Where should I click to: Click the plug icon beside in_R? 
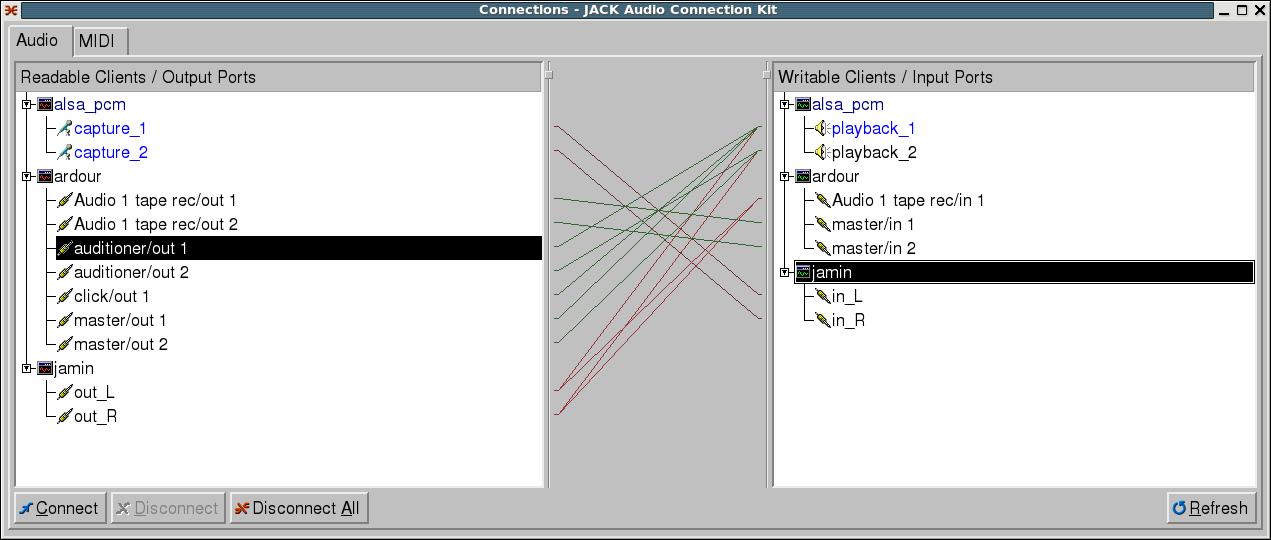[x=822, y=320]
